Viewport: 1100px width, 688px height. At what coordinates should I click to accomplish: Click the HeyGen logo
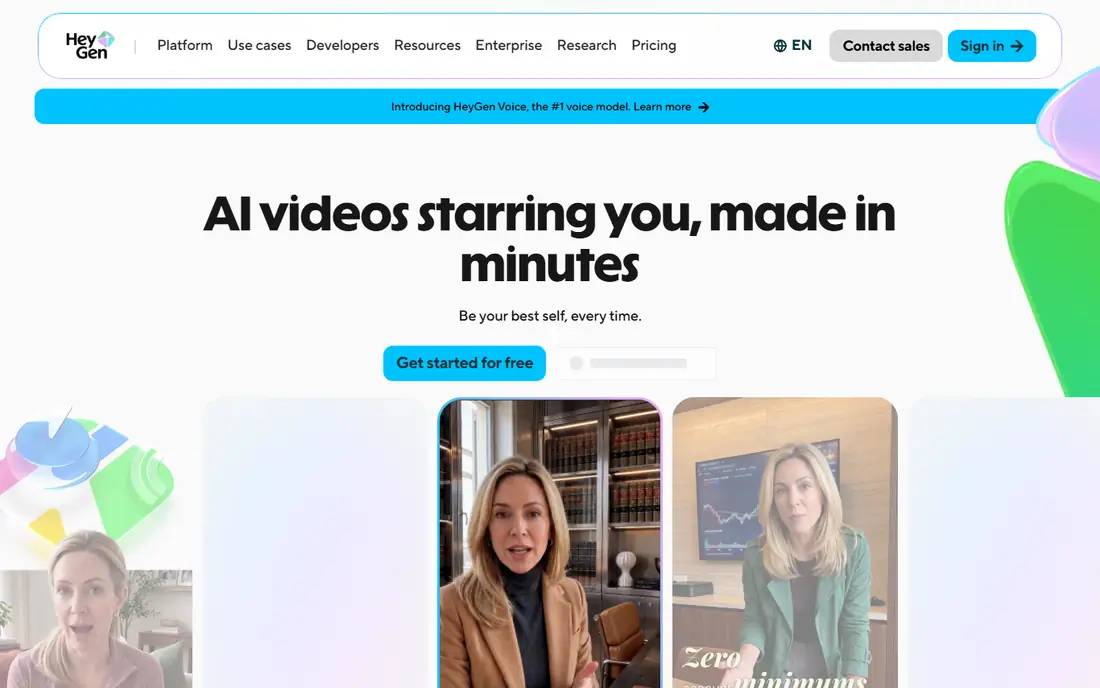(x=90, y=46)
